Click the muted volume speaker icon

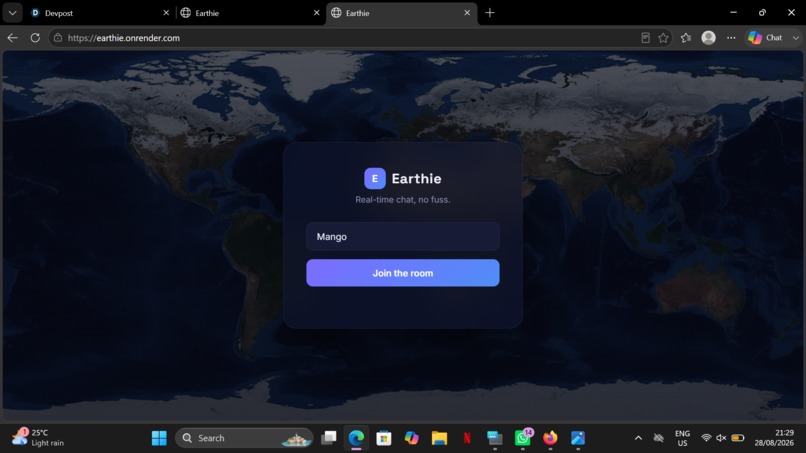[x=721, y=438]
